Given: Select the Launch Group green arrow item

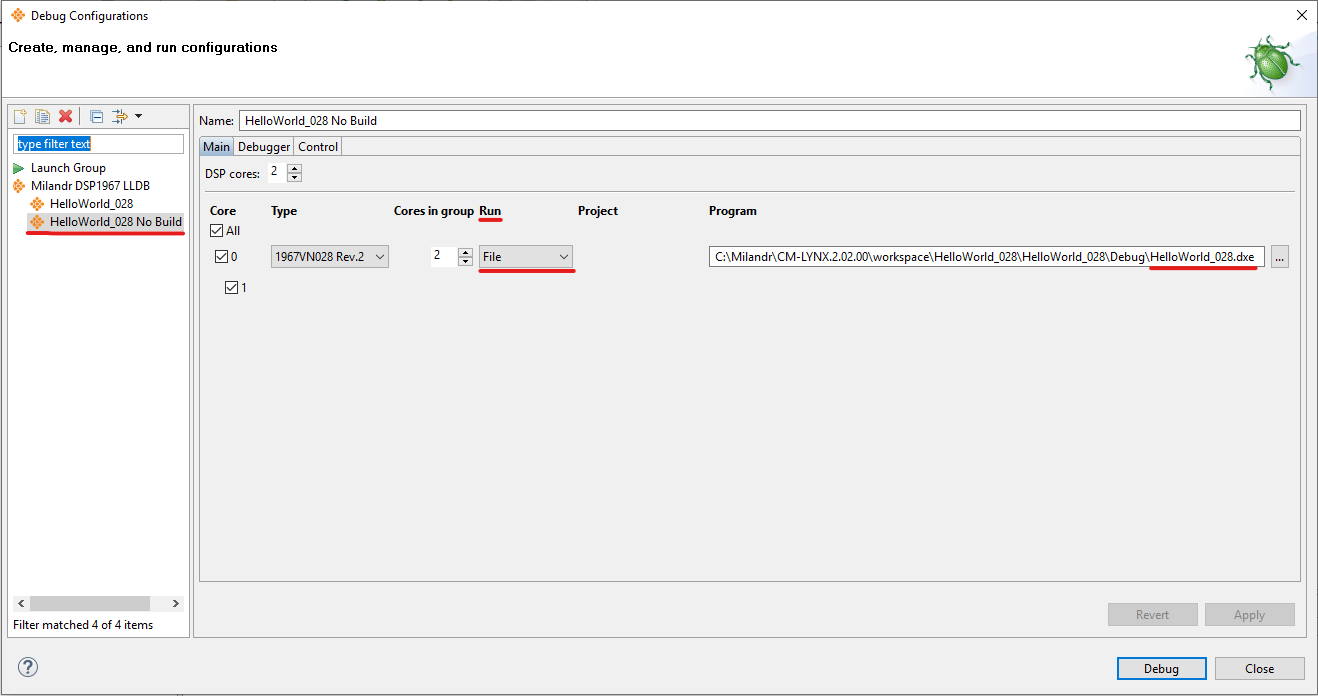Looking at the screenshot, I should tap(67, 168).
